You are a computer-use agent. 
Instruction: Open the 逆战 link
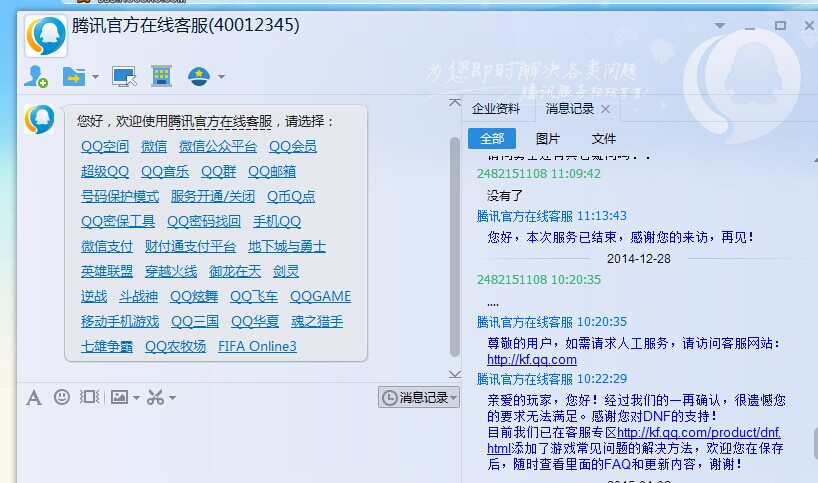click(x=94, y=296)
